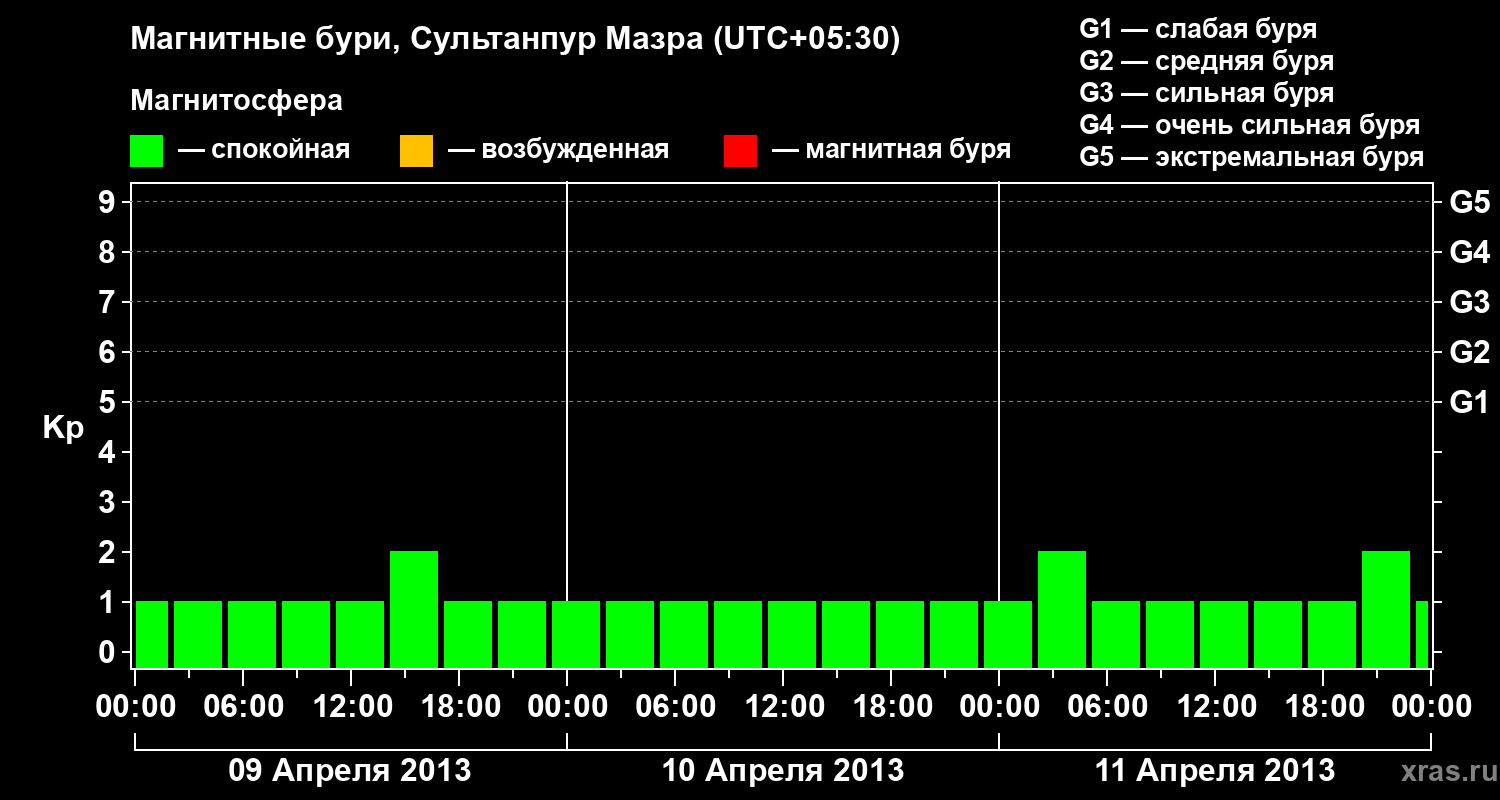Click the 12:00 time label of 11 April
This screenshot has height=800, width=1500.
coord(1215,708)
